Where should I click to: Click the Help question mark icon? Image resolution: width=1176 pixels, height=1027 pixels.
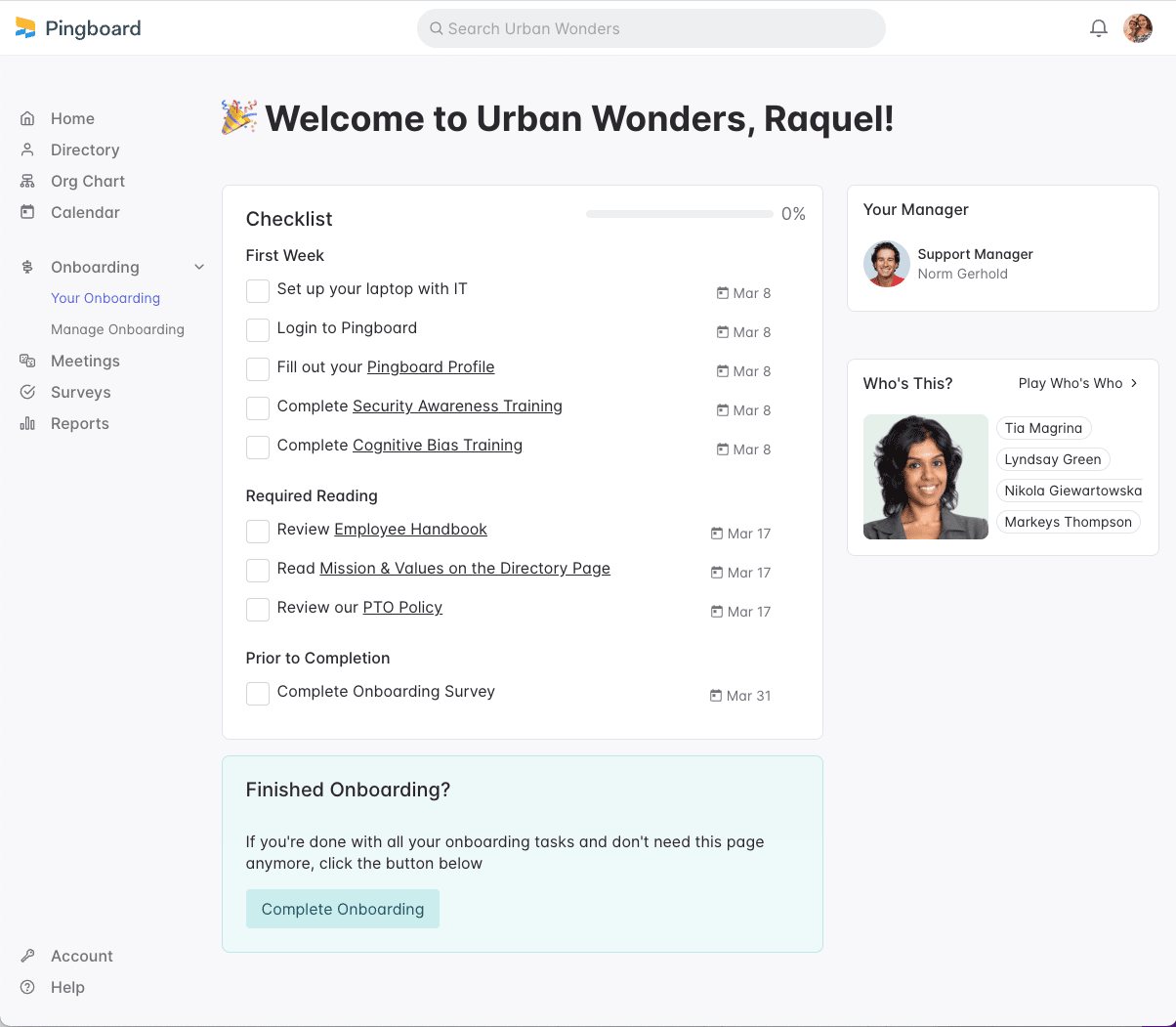(27, 987)
